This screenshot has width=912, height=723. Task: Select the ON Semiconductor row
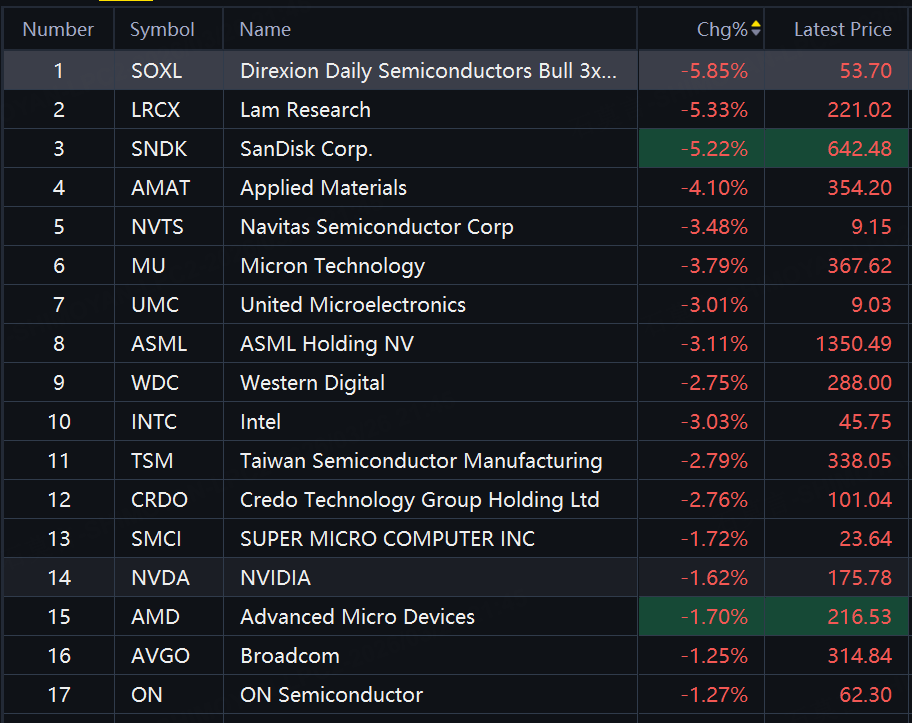pos(331,695)
